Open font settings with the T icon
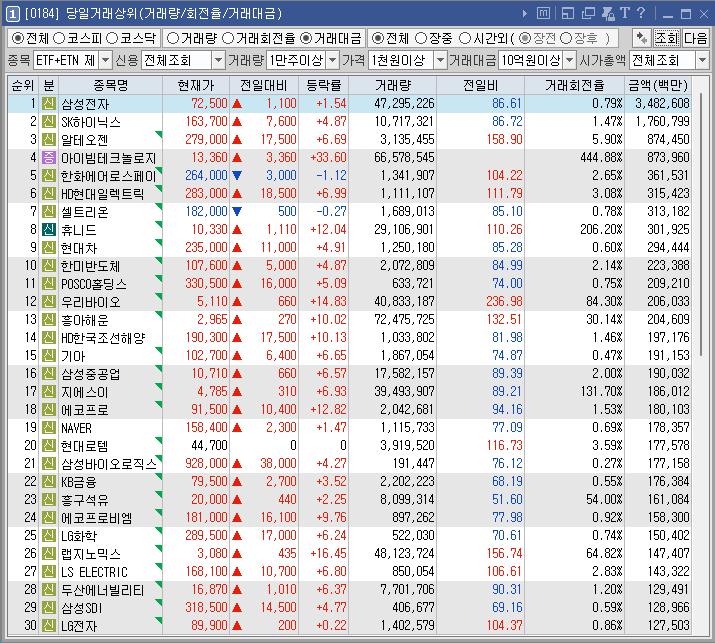715x643 pixels. (625, 13)
